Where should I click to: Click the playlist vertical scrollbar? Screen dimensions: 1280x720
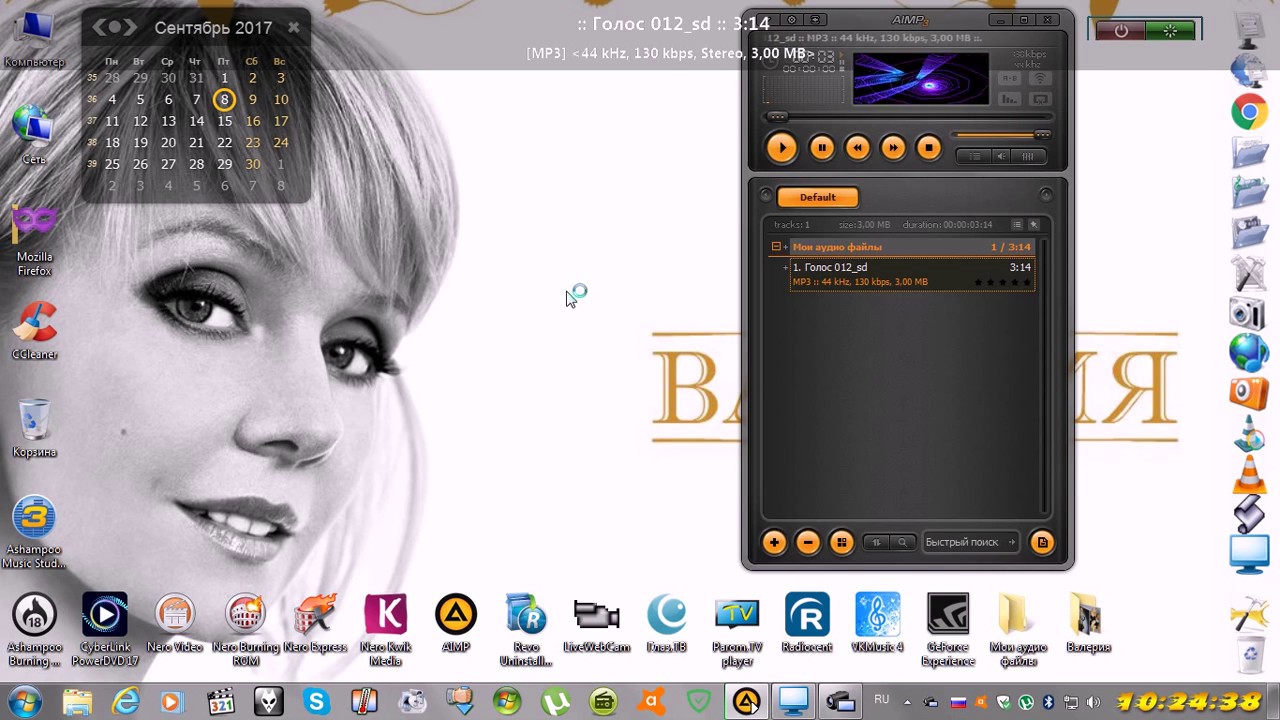tap(1042, 375)
